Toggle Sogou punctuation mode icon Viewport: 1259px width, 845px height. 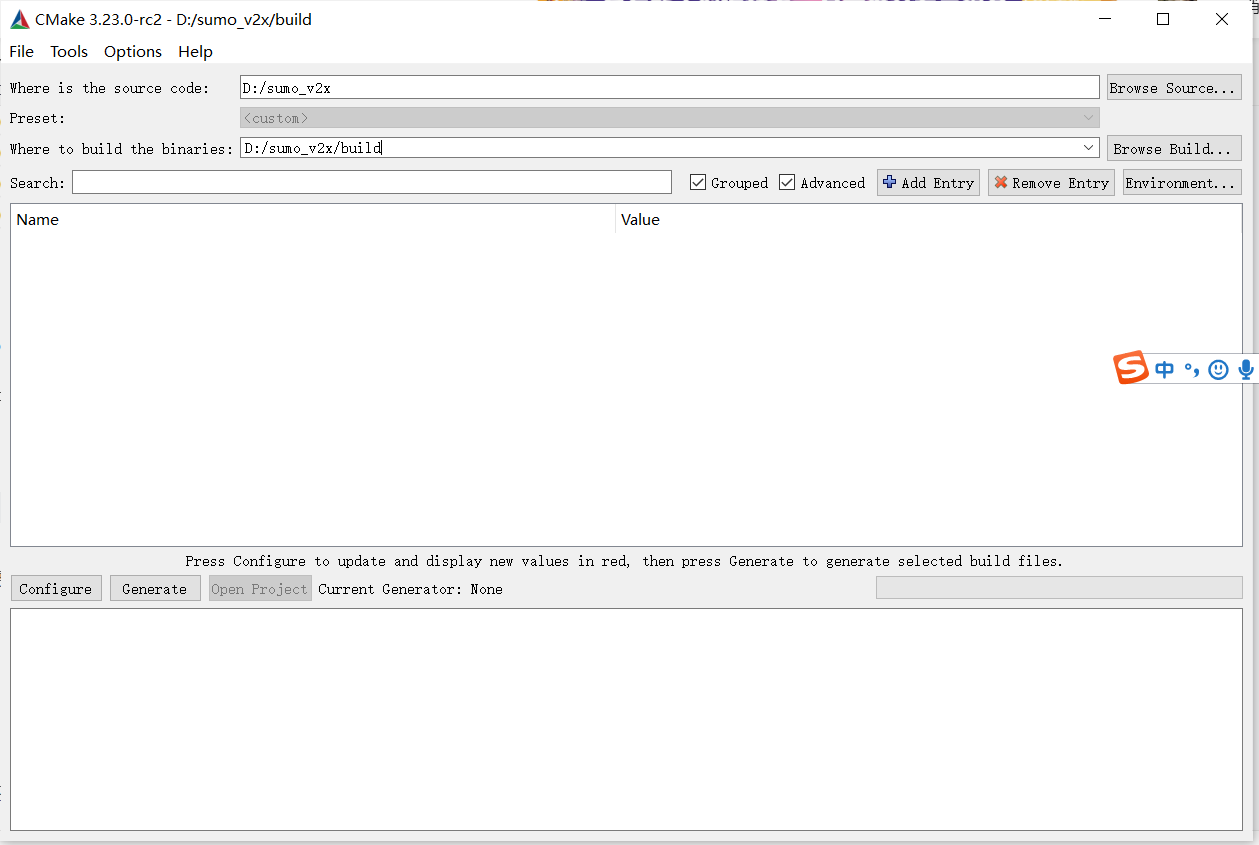click(x=1191, y=369)
